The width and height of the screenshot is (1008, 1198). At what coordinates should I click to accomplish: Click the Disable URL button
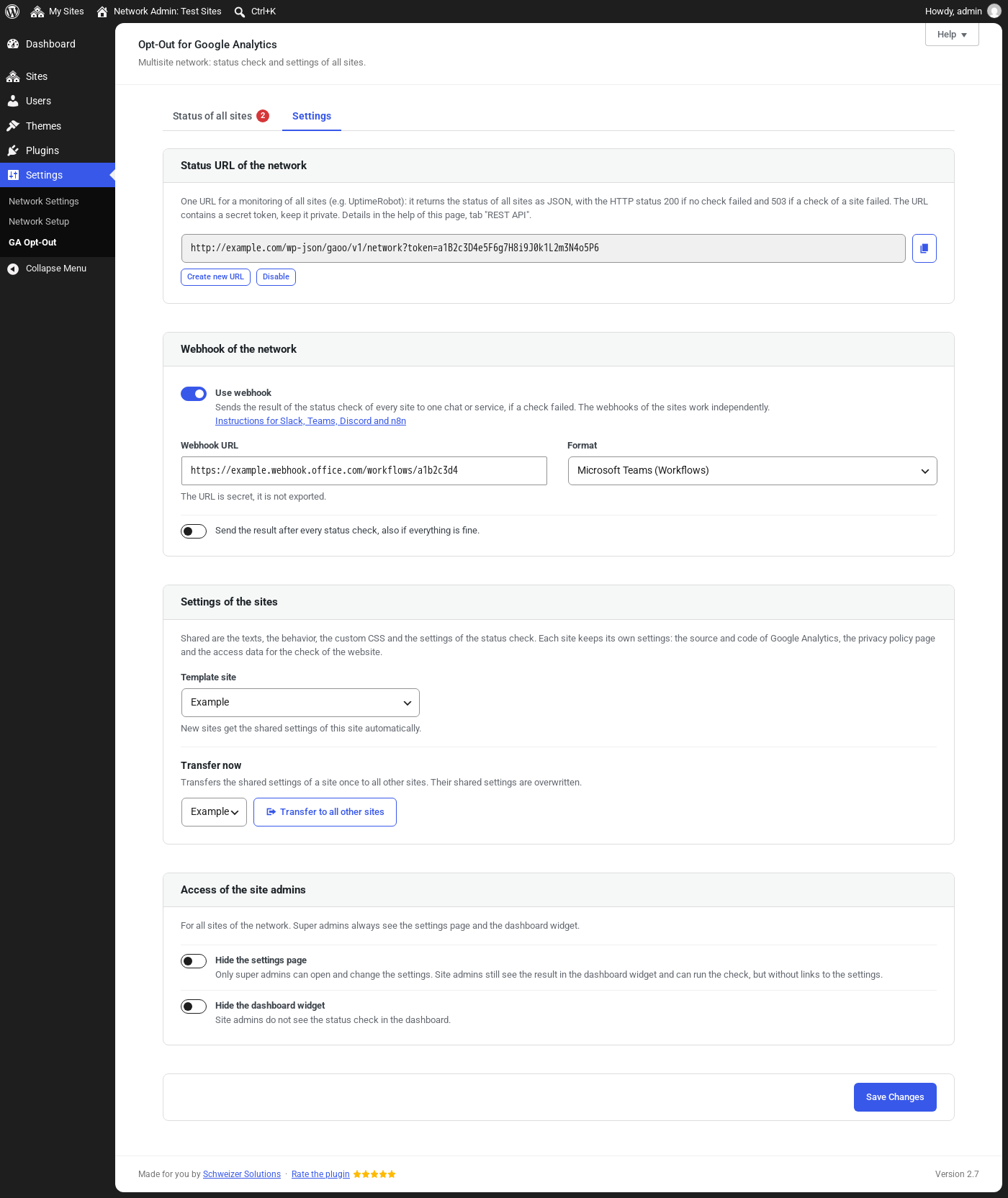coord(276,277)
